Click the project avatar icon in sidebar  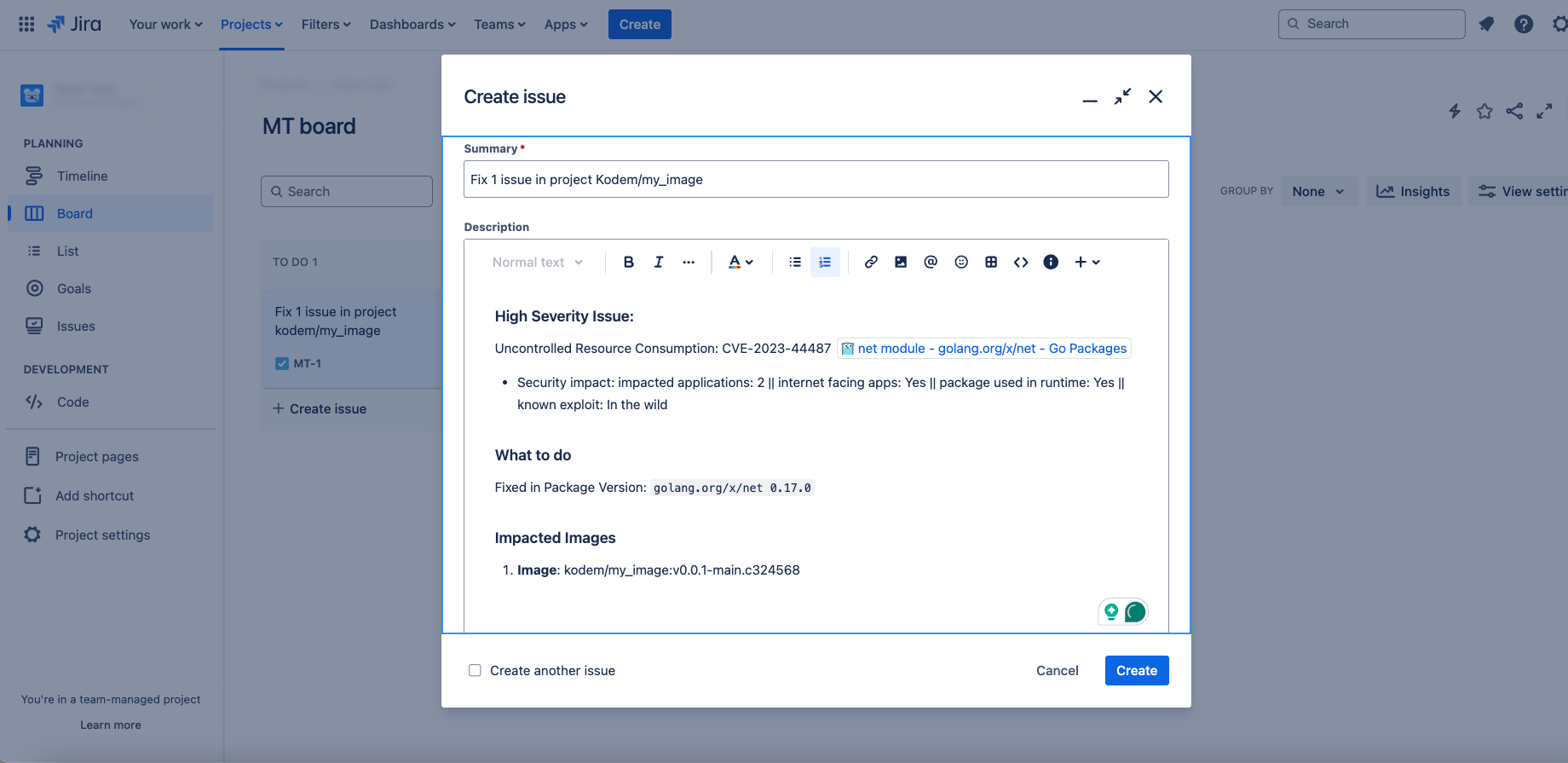pyautogui.click(x=32, y=95)
